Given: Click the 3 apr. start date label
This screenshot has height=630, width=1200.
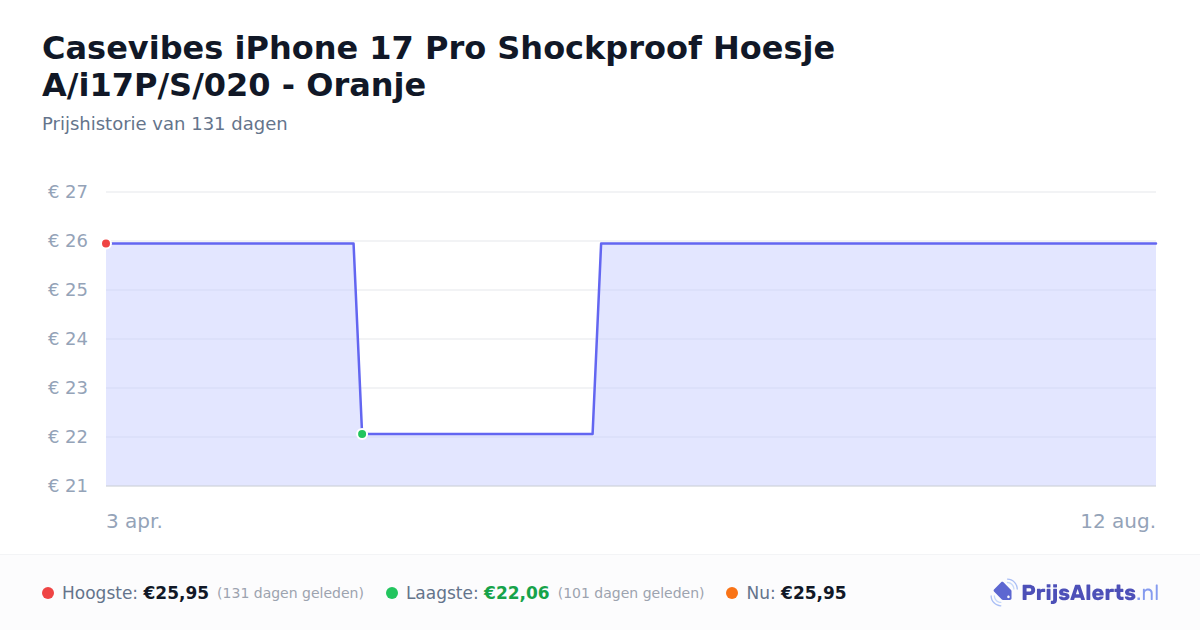Looking at the screenshot, I should pyautogui.click(x=134, y=522).
